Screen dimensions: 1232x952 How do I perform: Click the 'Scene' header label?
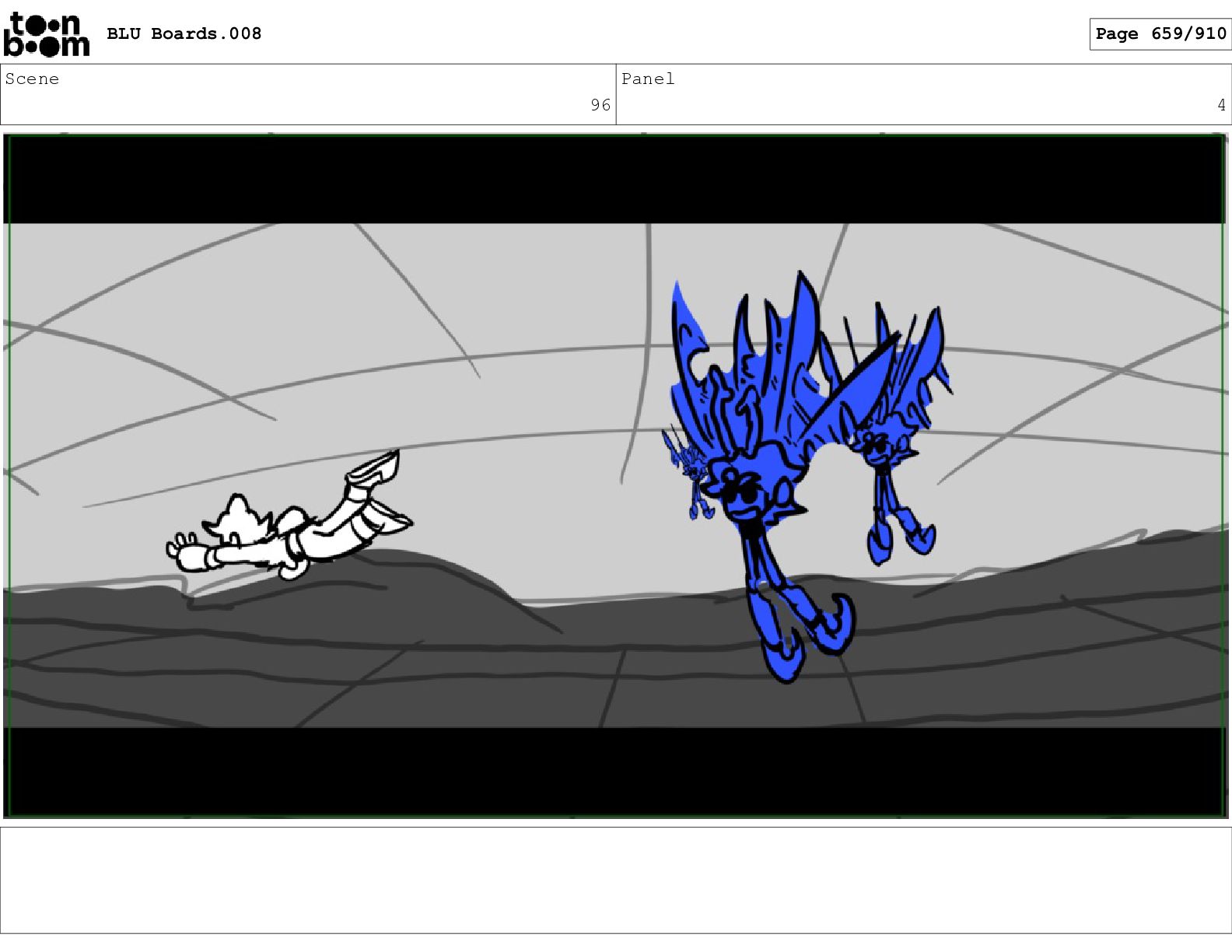coord(32,79)
